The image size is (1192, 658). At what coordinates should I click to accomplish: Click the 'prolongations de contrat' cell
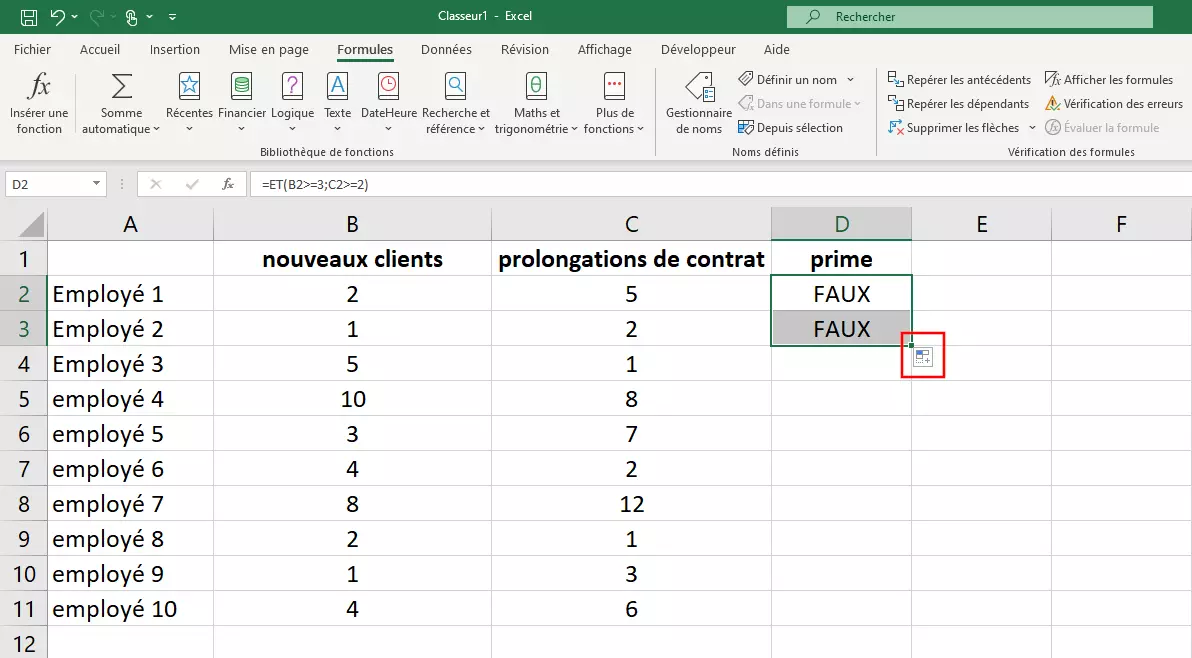(x=631, y=259)
